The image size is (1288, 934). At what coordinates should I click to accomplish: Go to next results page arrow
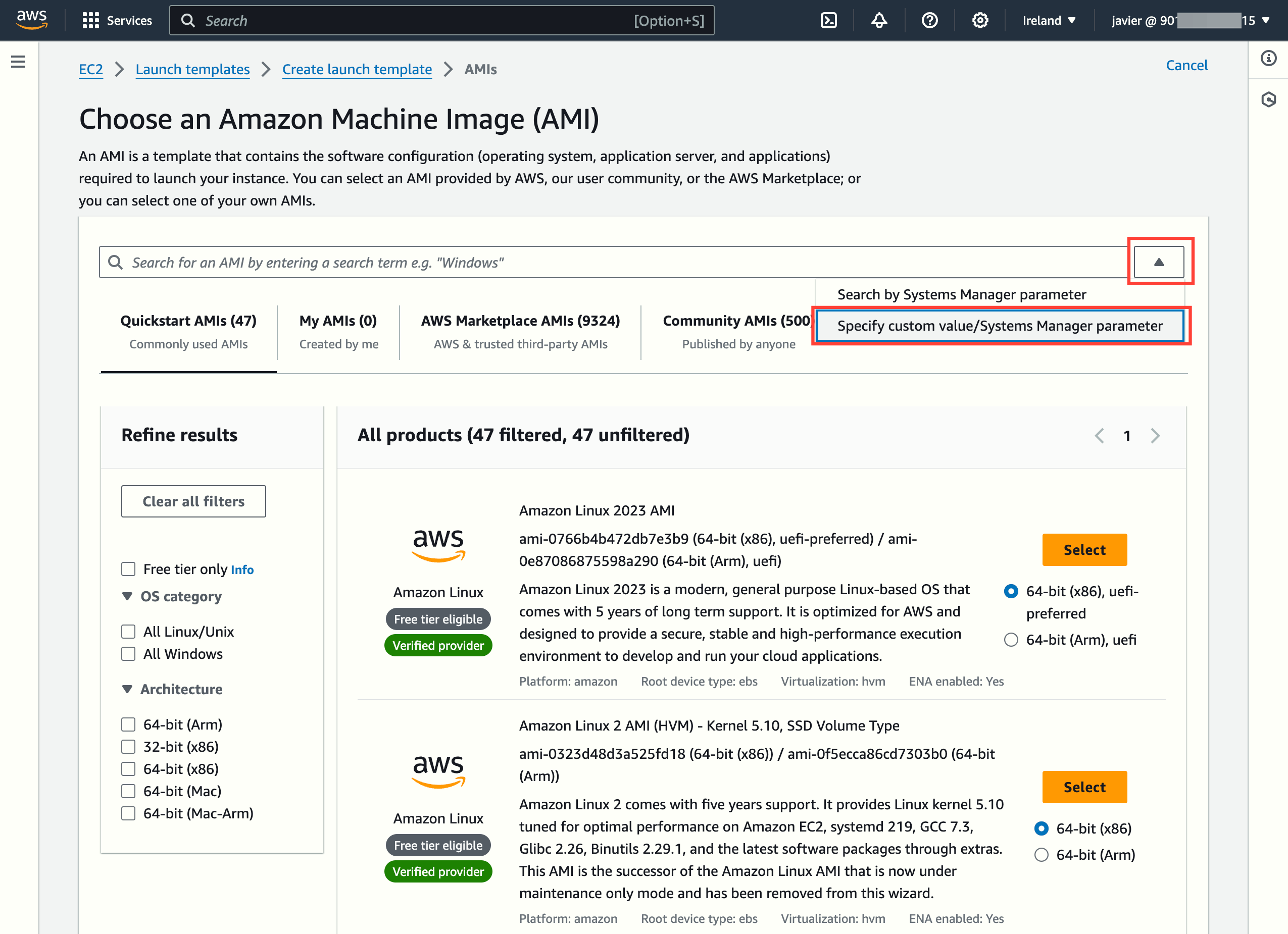1155,436
